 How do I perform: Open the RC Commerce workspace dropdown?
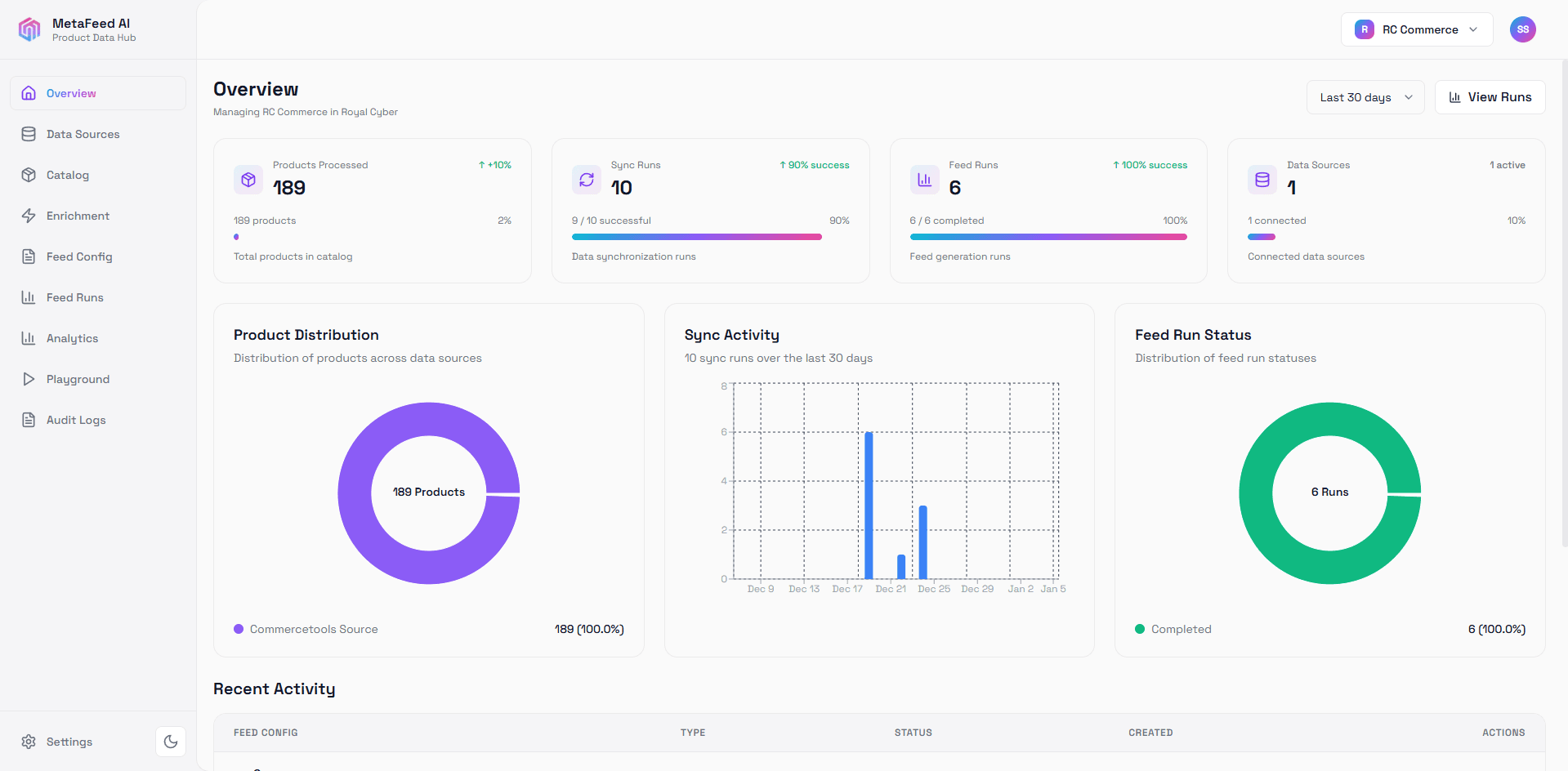click(x=1416, y=29)
